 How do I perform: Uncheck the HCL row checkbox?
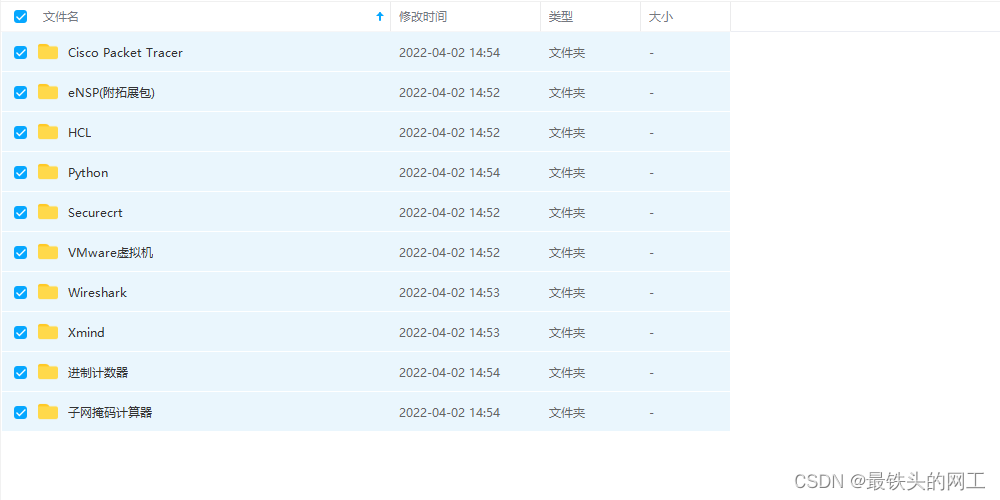[20, 133]
